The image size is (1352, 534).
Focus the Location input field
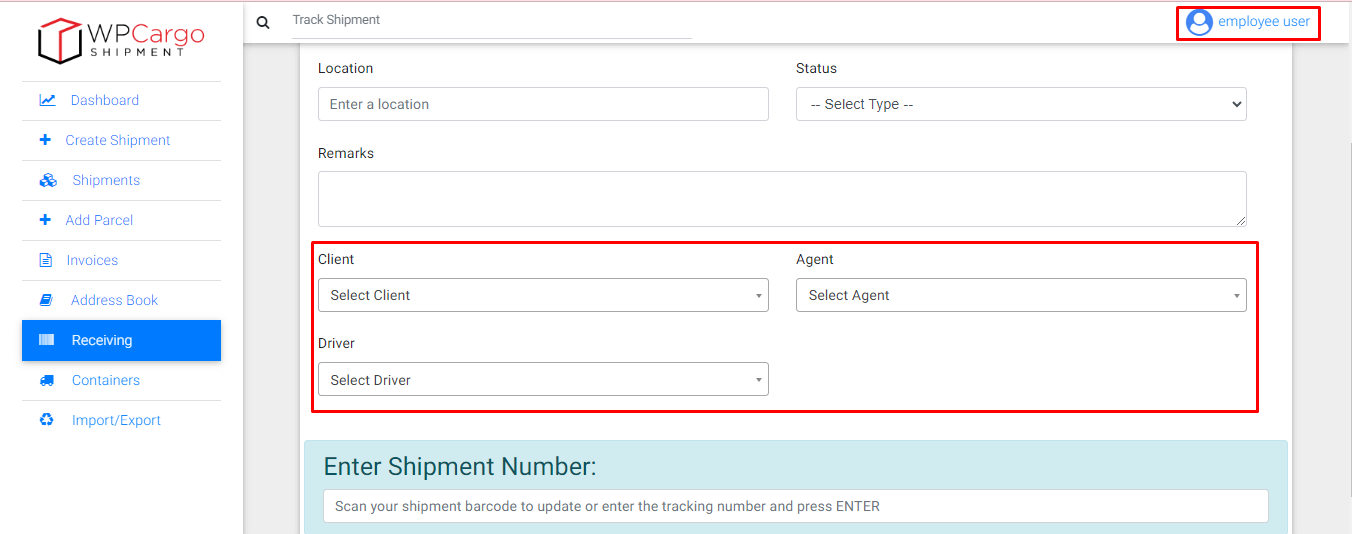click(543, 104)
